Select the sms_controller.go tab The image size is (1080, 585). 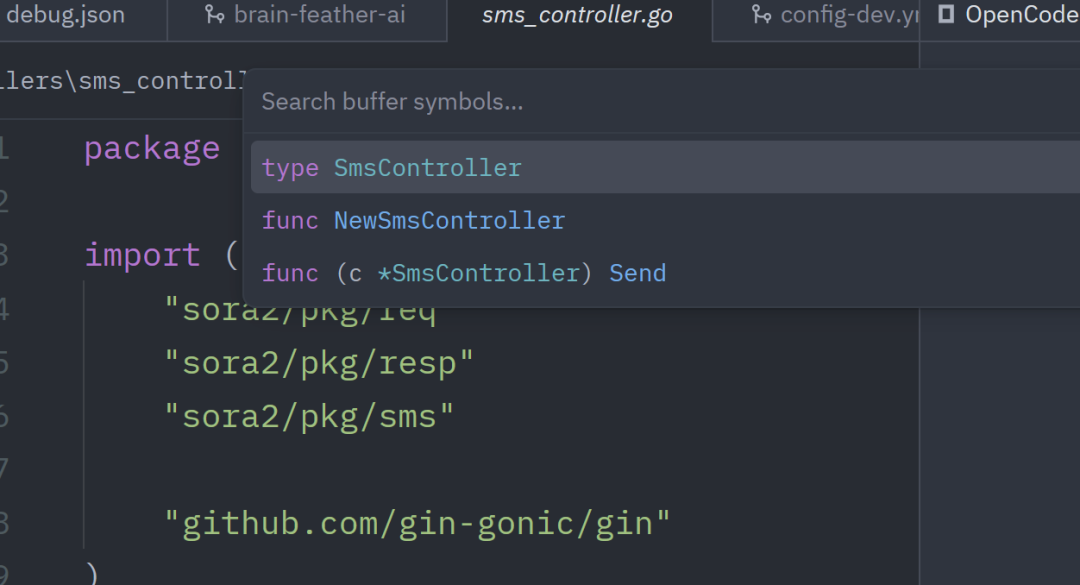coord(579,15)
